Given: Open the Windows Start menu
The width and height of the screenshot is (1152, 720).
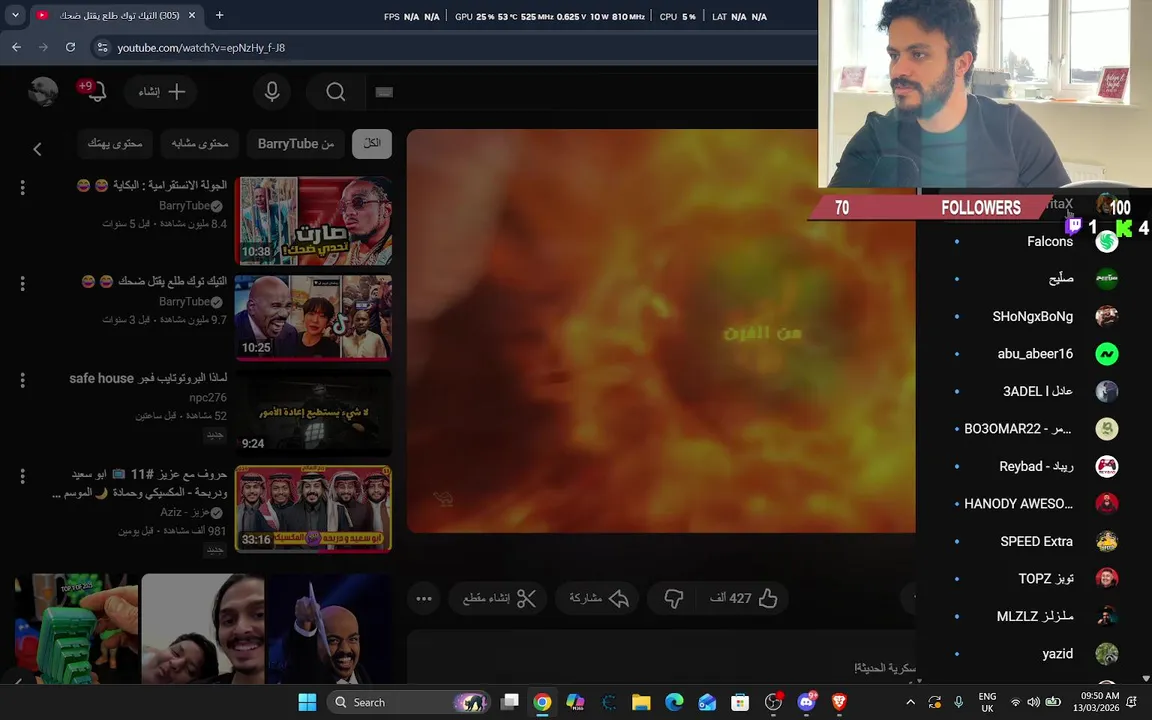Looking at the screenshot, I should [307, 702].
